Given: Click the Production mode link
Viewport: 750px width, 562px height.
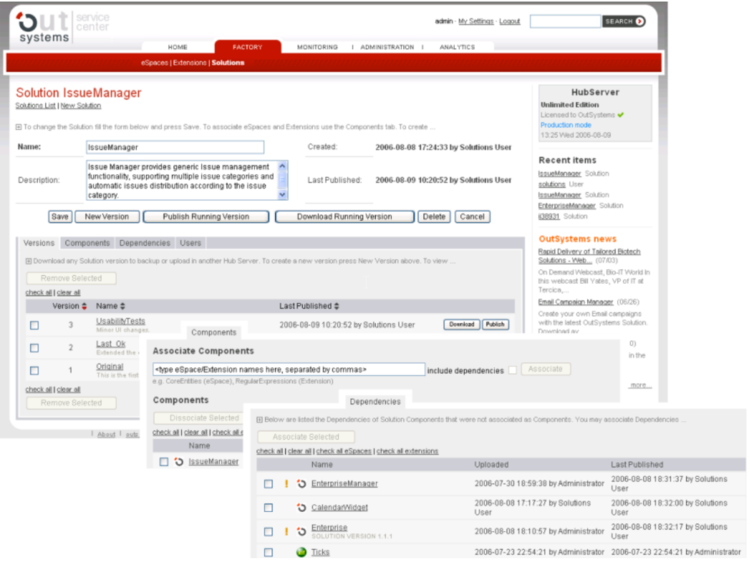Looking at the screenshot, I should click(566, 125).
